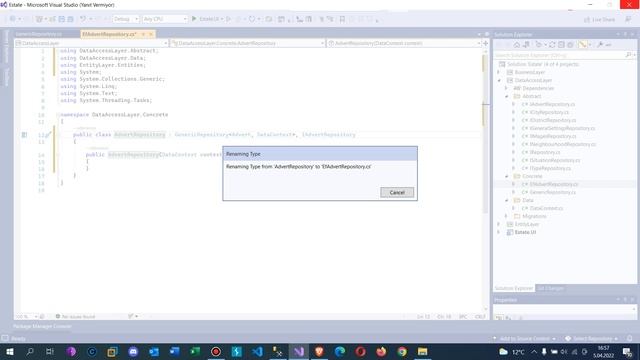
Task: Select IAdvertRepository.cs in Solution Explorer
Action: pos(552,104)
